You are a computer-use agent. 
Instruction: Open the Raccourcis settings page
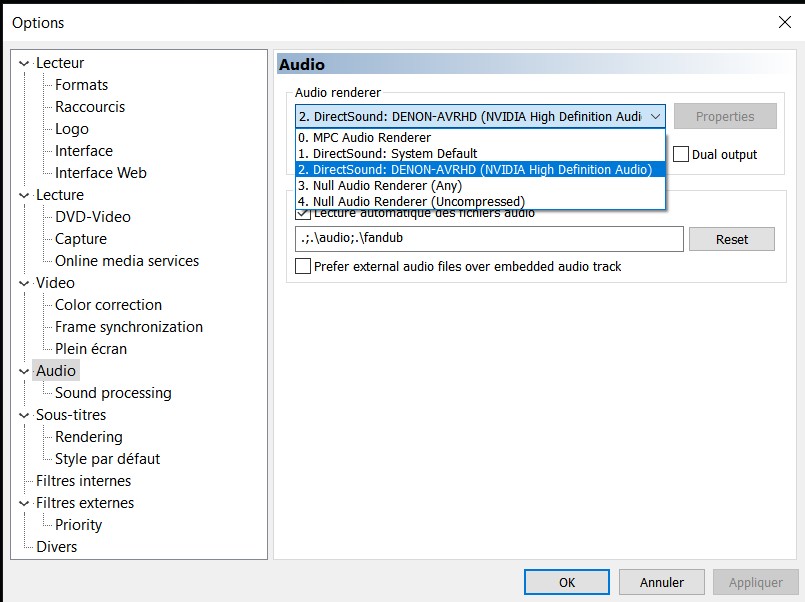90,107
